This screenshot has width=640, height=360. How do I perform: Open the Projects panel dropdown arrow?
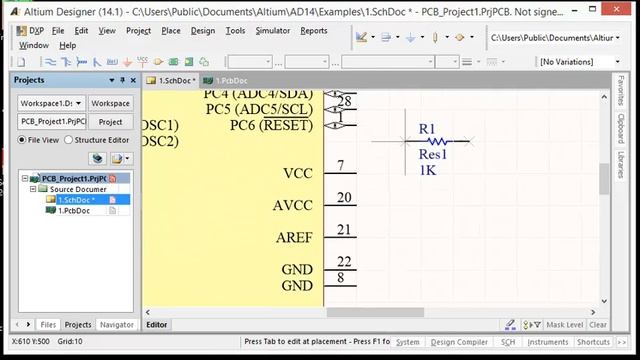click(112, 80)
